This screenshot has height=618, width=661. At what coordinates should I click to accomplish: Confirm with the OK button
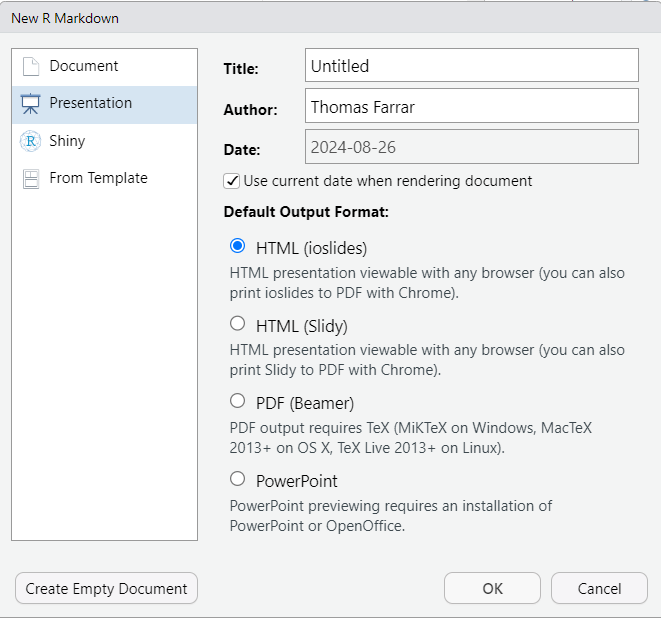tap(492, 588)
